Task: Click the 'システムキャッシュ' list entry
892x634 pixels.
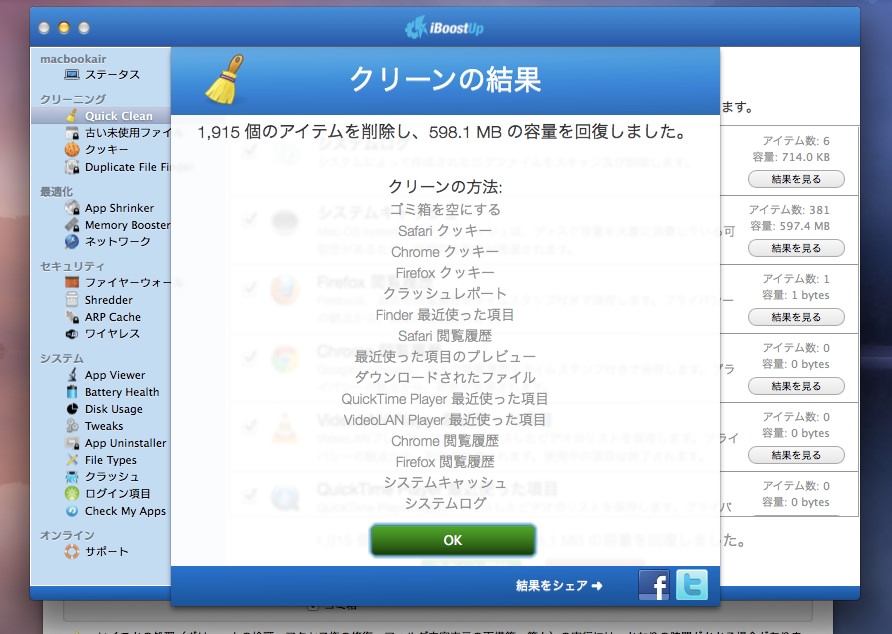Action: (445, 483)
